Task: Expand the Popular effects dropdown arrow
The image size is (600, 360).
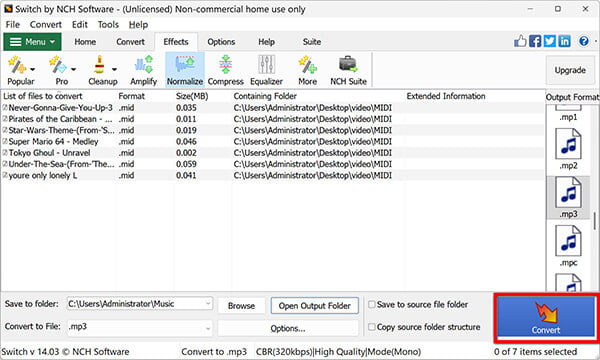Action: 33,70
